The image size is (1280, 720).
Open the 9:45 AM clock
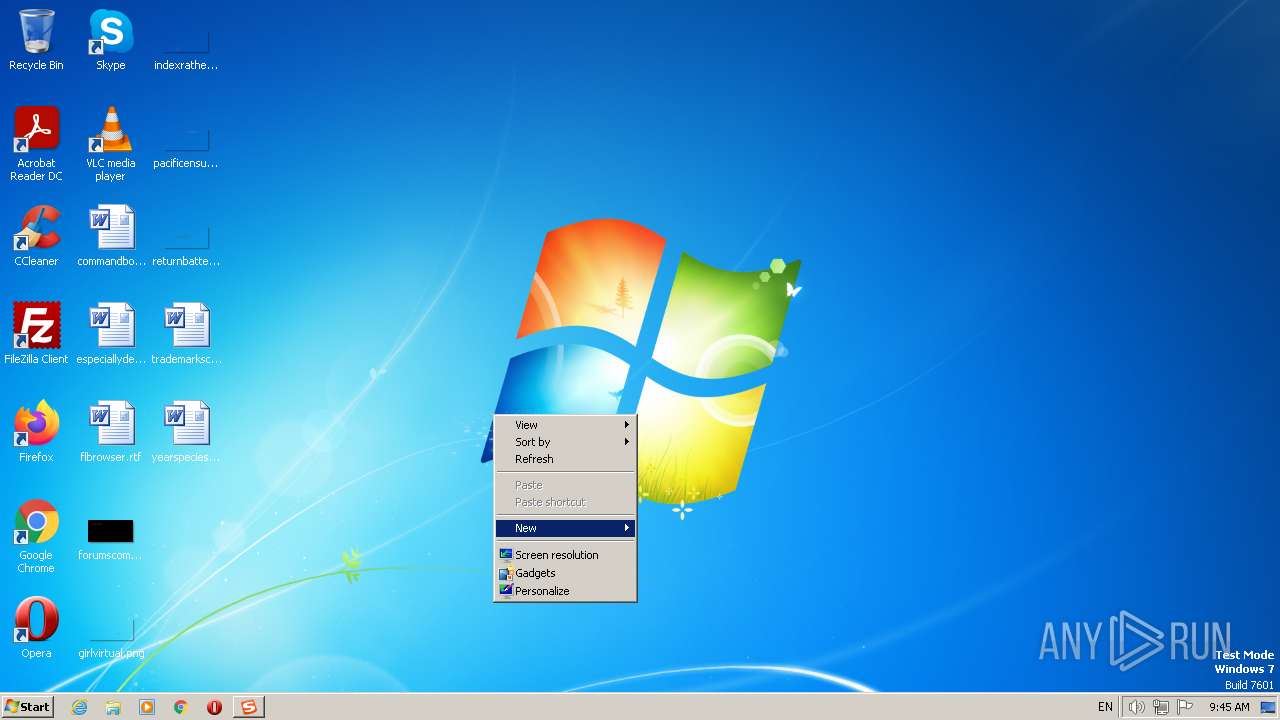(1229, 707)
